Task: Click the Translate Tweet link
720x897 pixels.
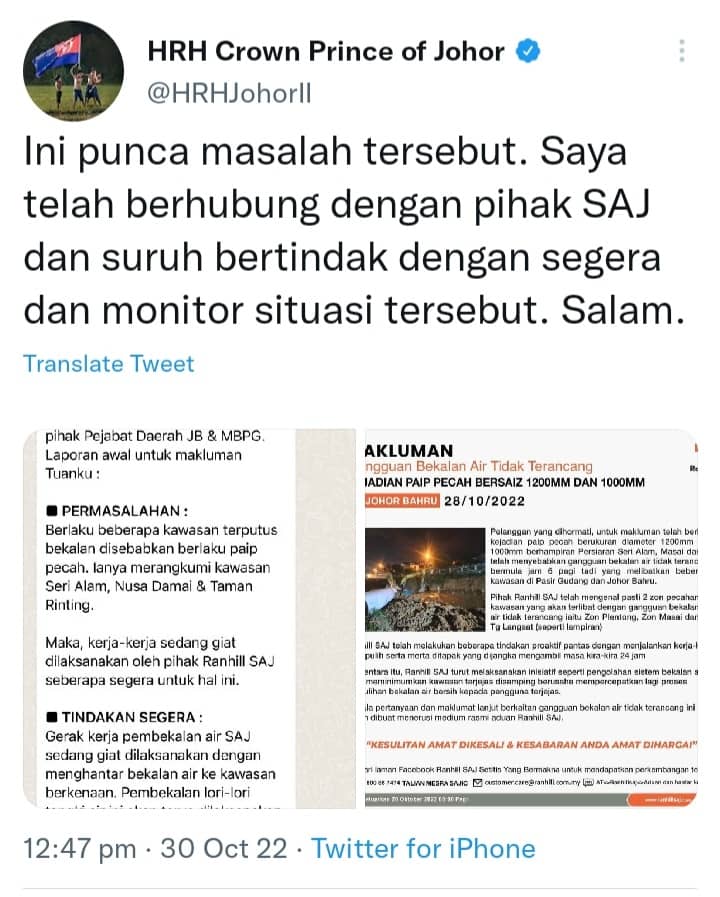Action: pyautogui.click(x=109, y=364)
